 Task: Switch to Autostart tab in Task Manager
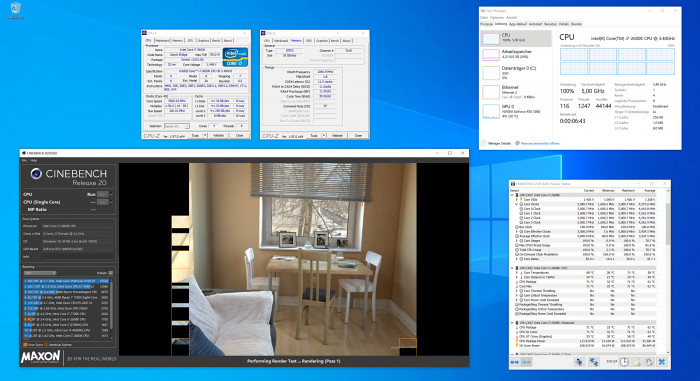pos(535,24)
